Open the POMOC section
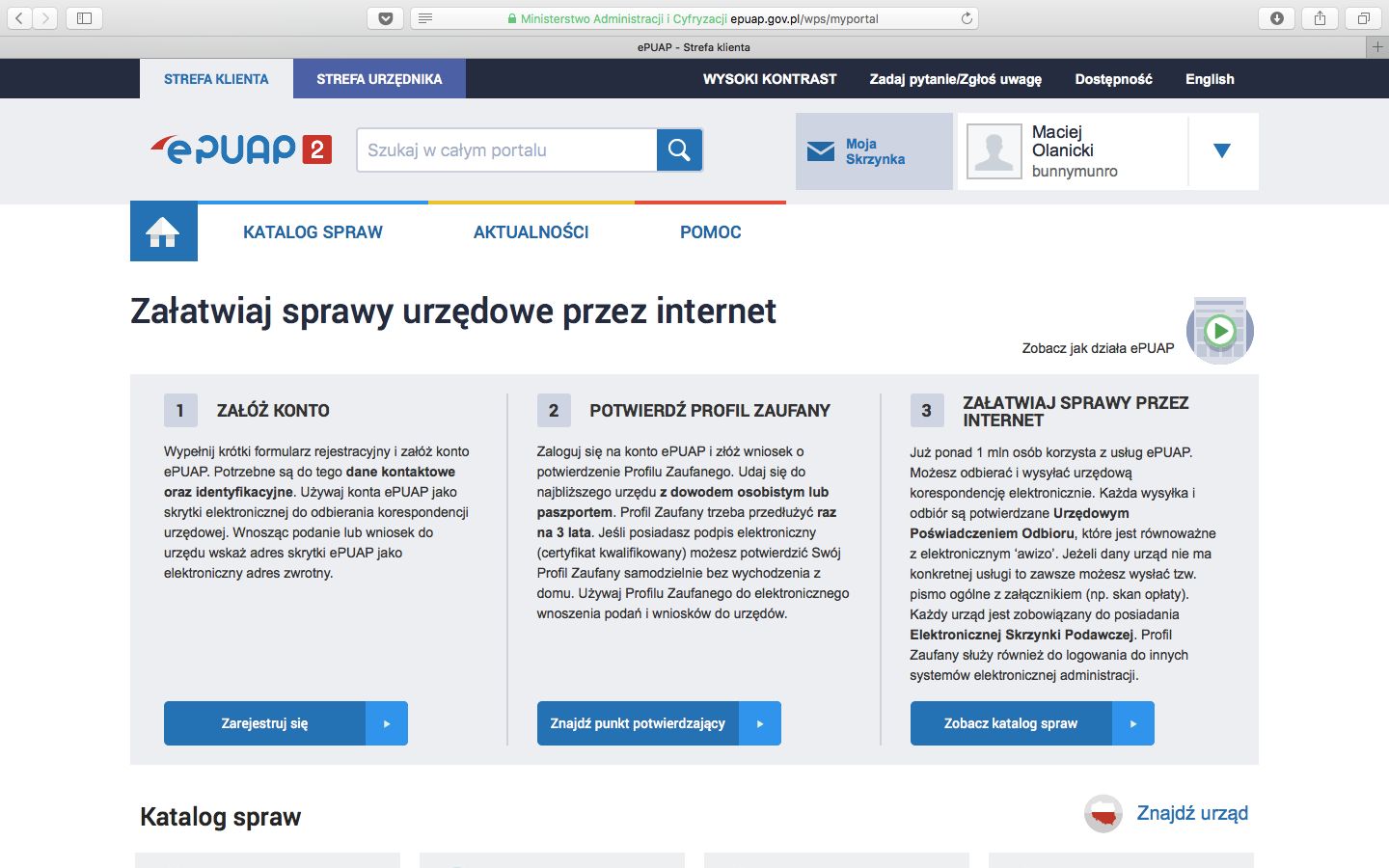The height and width of the screenshot is (868, 1389). 711,231
